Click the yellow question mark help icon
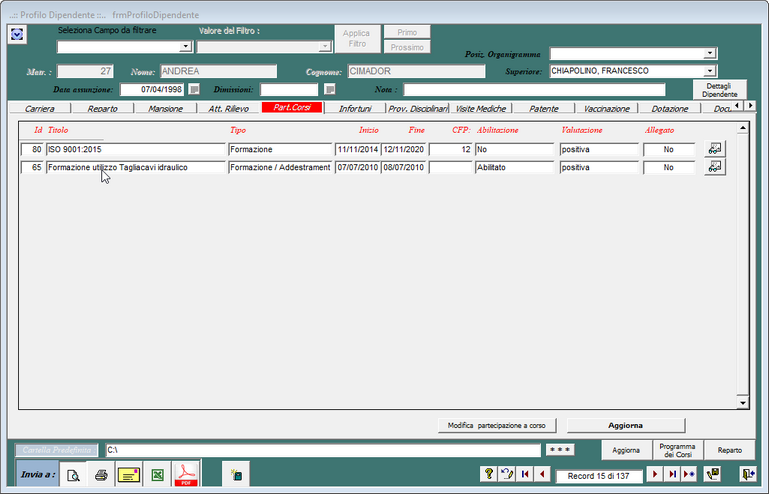Screen dimensions: 769x494 488,474
